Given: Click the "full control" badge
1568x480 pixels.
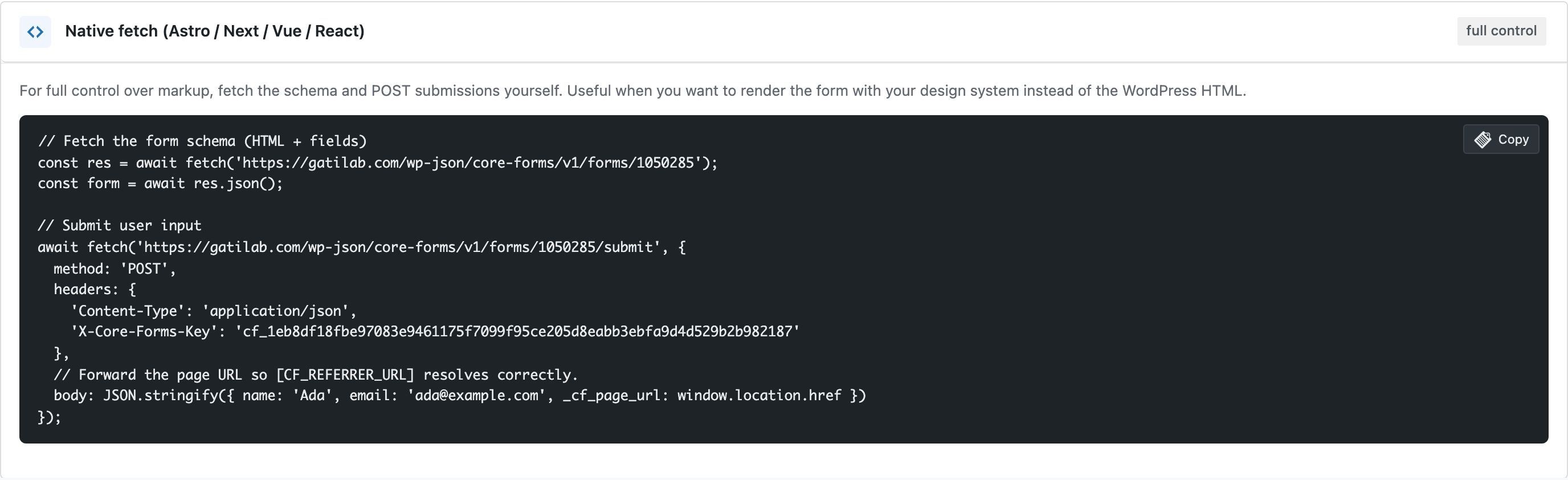Looking at the screenshot, I should pos(1501,30).
